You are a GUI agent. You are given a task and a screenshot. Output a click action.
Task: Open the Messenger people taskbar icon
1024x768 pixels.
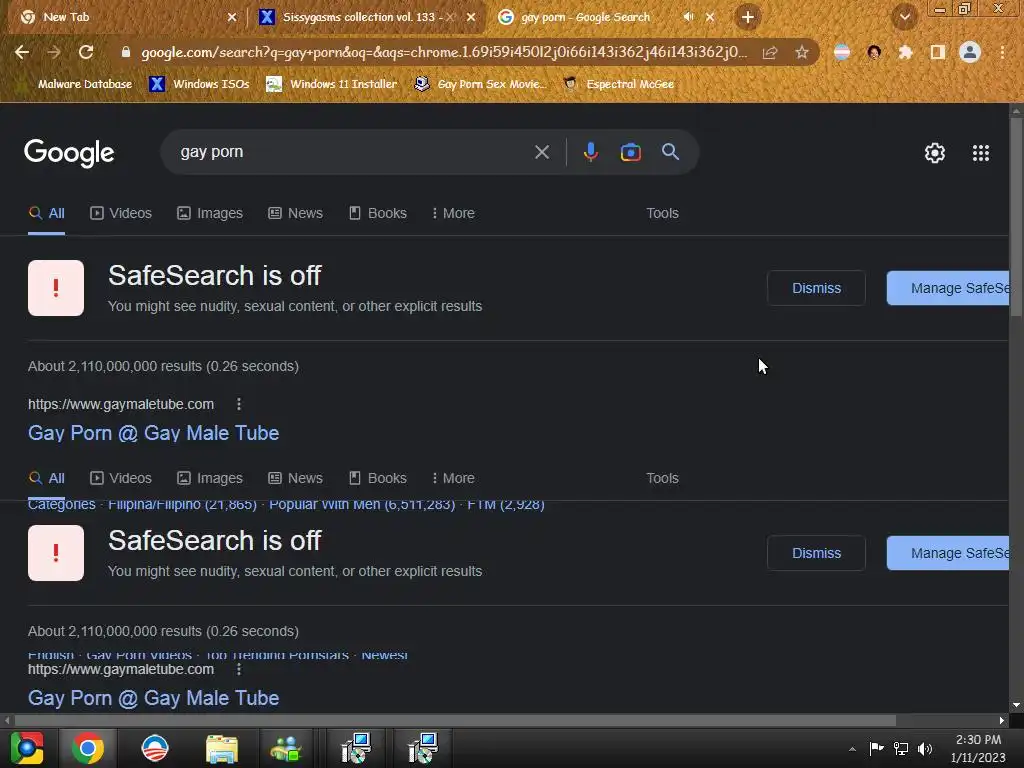click(286, 748)
